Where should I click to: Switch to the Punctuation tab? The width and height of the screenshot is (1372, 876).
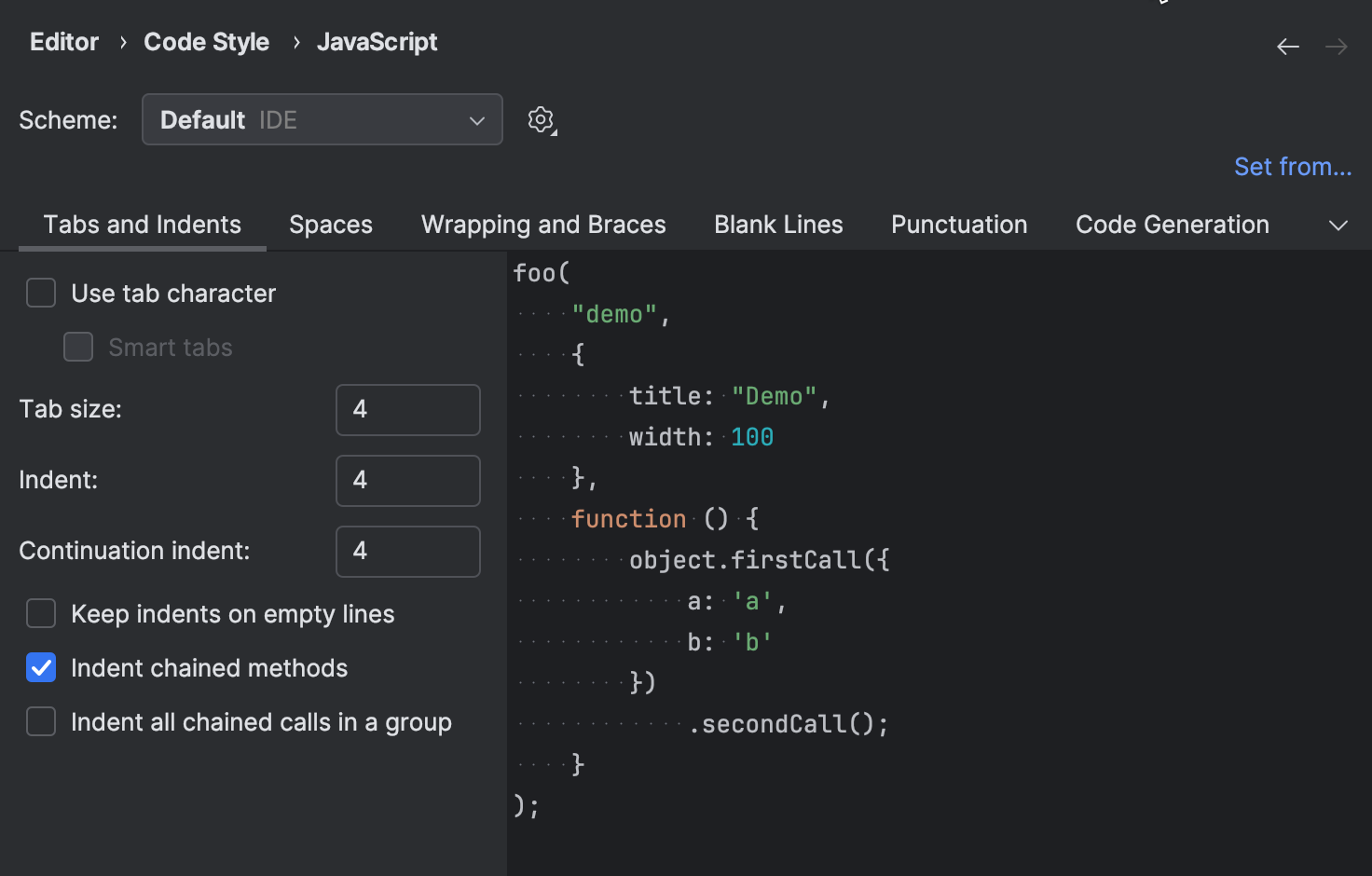click(959, 225)
